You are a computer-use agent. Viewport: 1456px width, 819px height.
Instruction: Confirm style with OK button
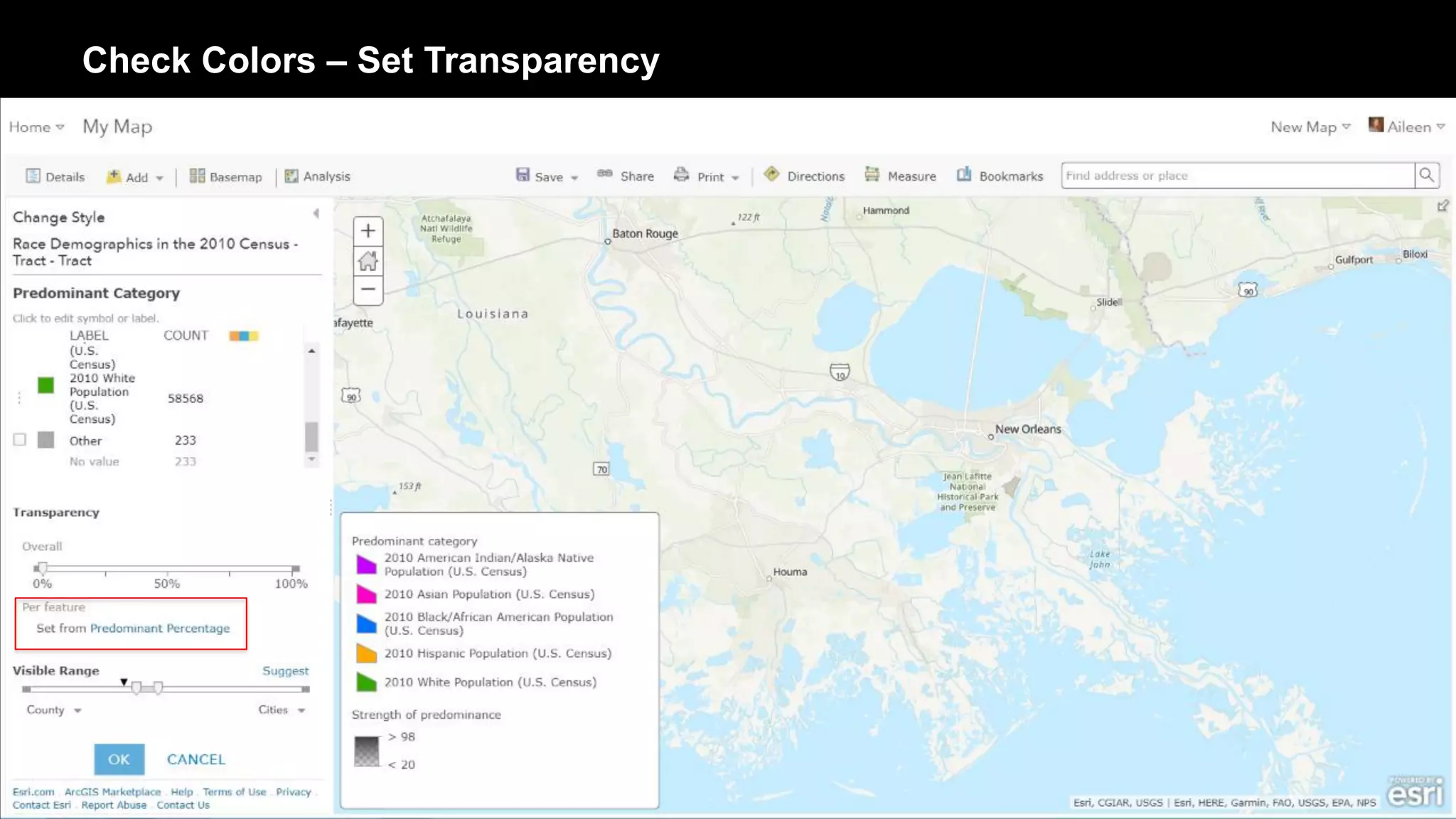coord(119,759)
